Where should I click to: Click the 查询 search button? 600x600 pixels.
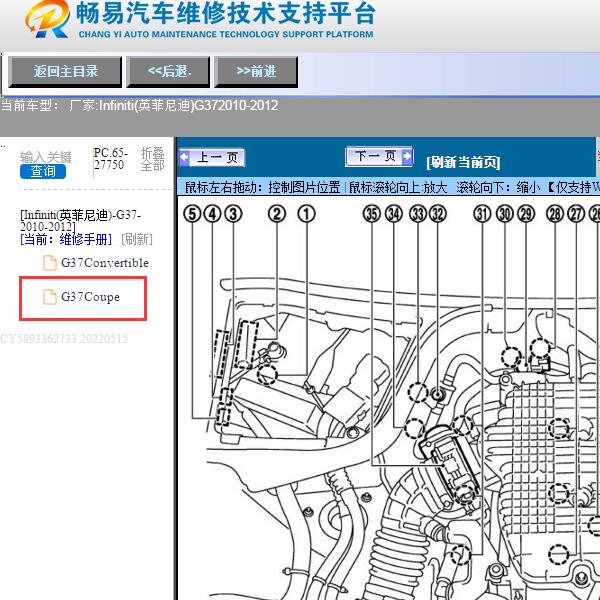43,171
